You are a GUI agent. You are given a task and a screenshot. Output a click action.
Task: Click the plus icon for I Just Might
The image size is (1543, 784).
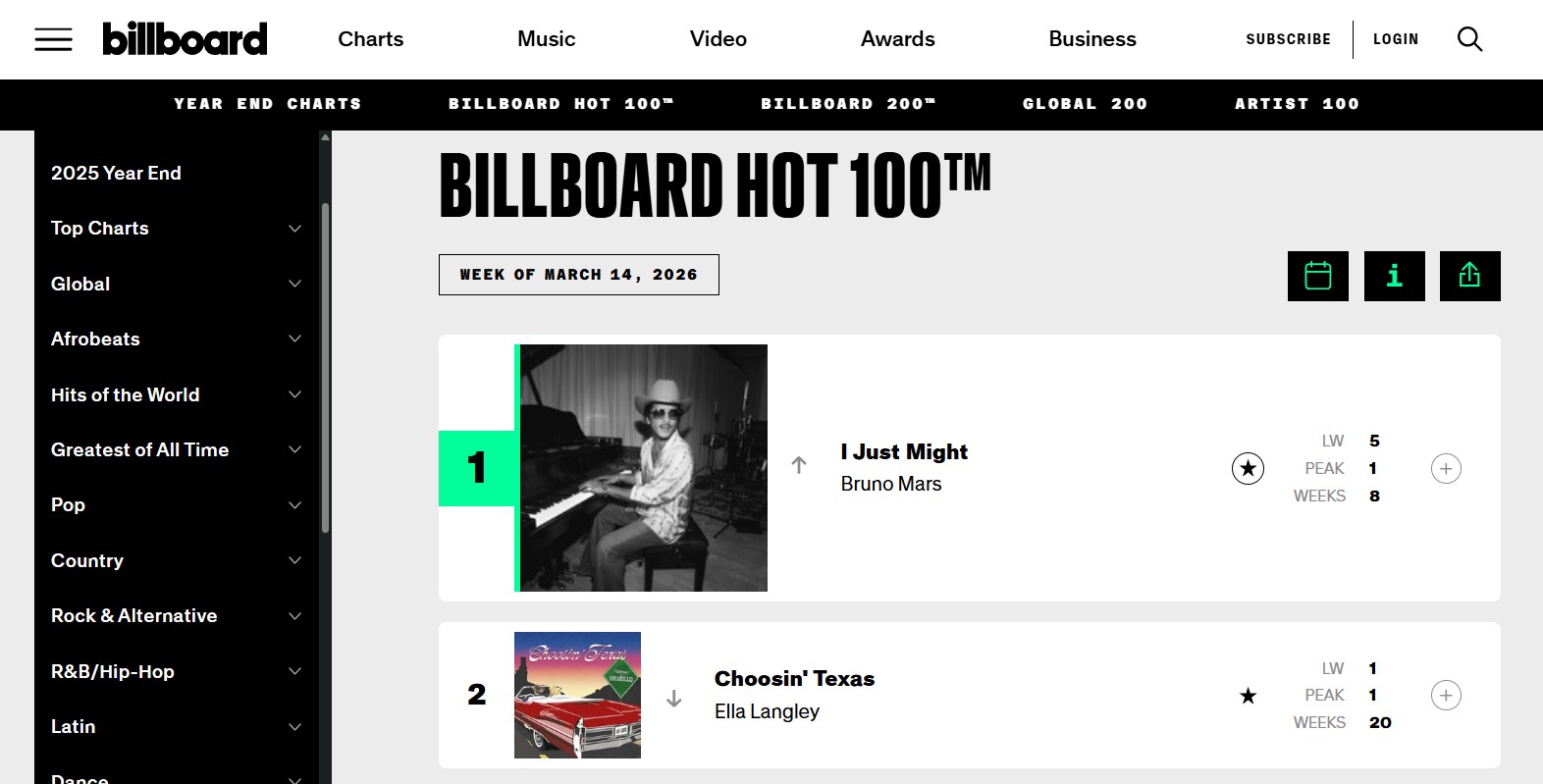click(x=1446, y=468)
